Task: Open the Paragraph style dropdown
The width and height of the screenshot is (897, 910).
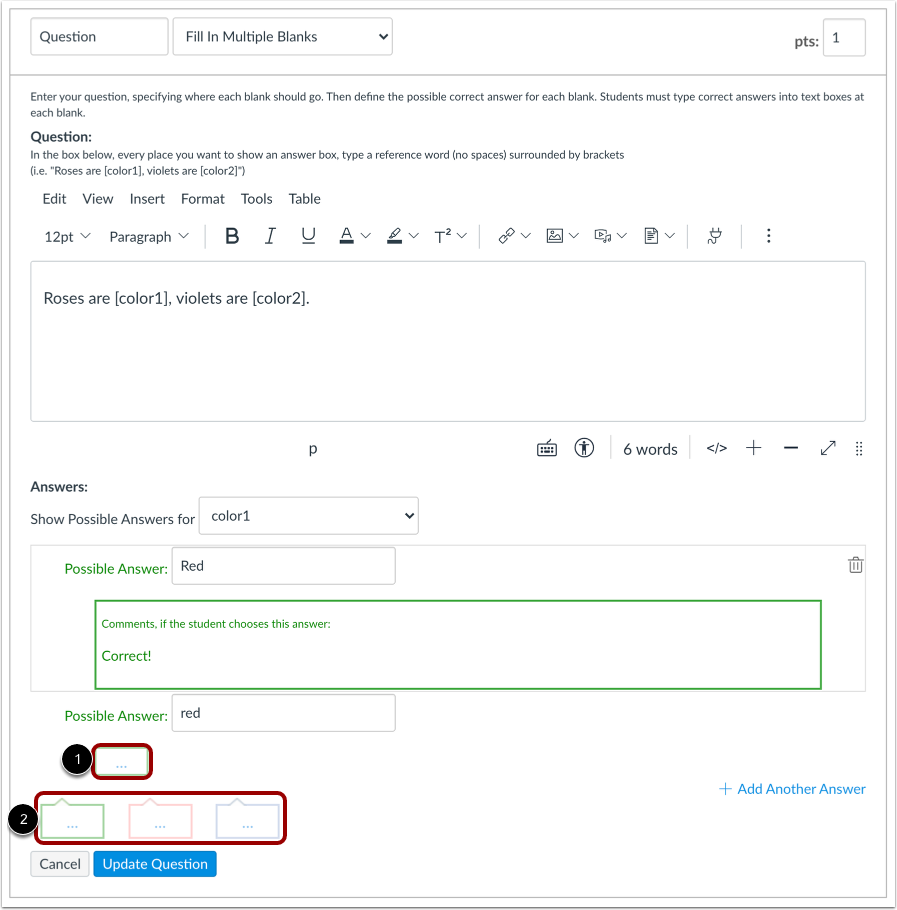Action: pos(148,236)
